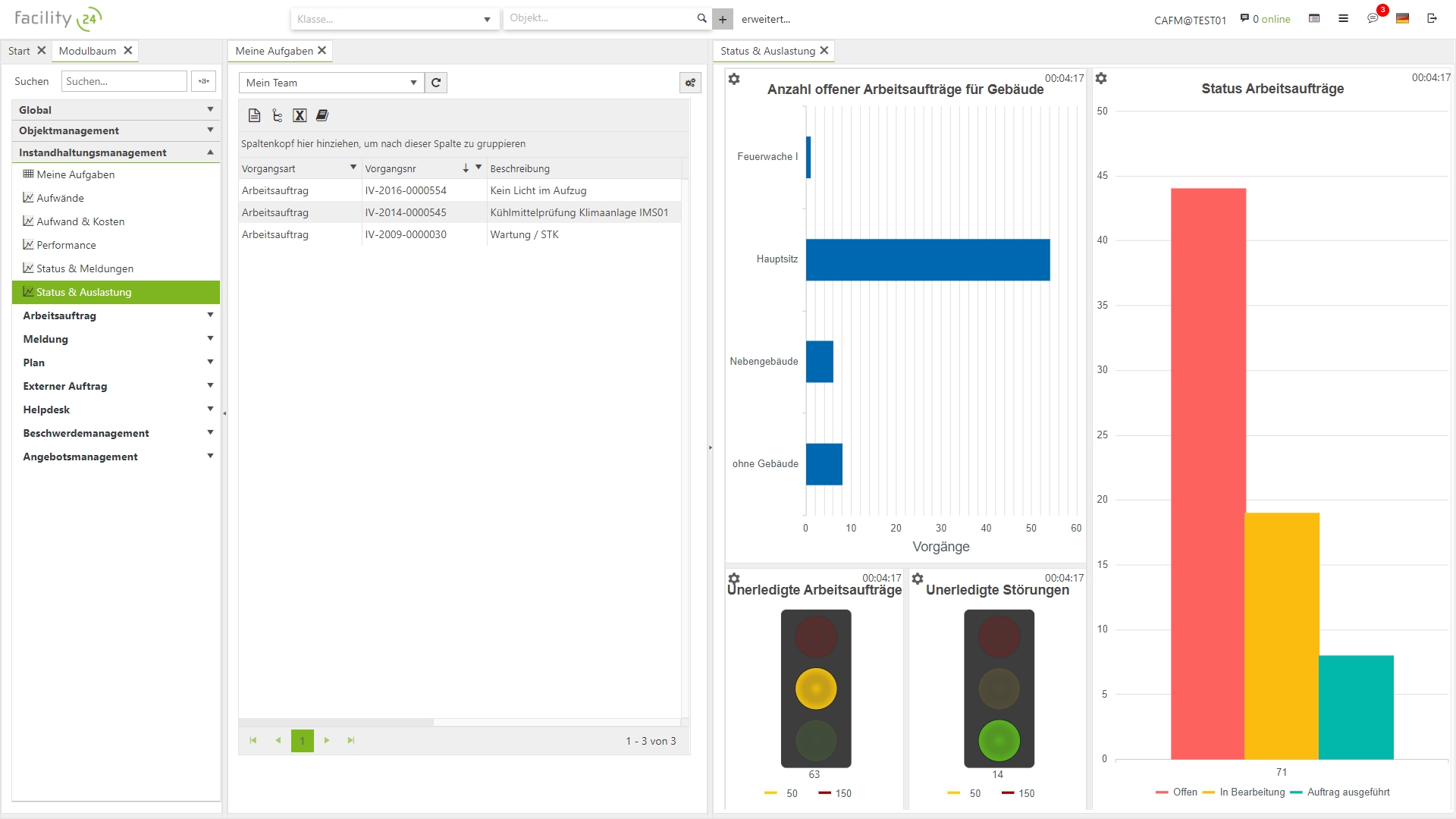
Task: Open settings gear of Status Arbeitsaufträge chart
Action: (1101, 78)
